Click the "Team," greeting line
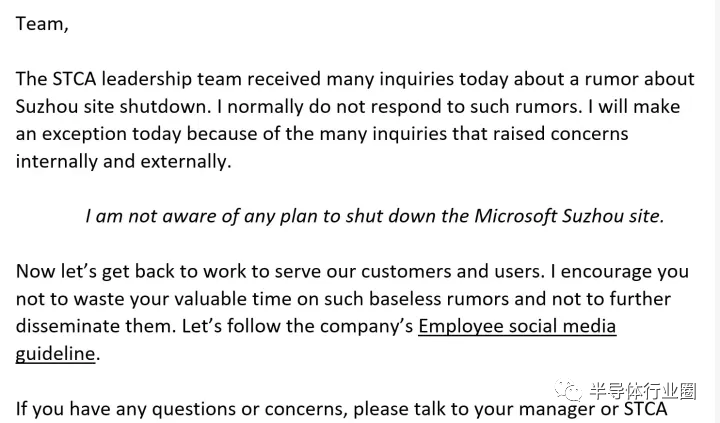The width and height of the screenshot is (720, 423). tap(42, 24)
